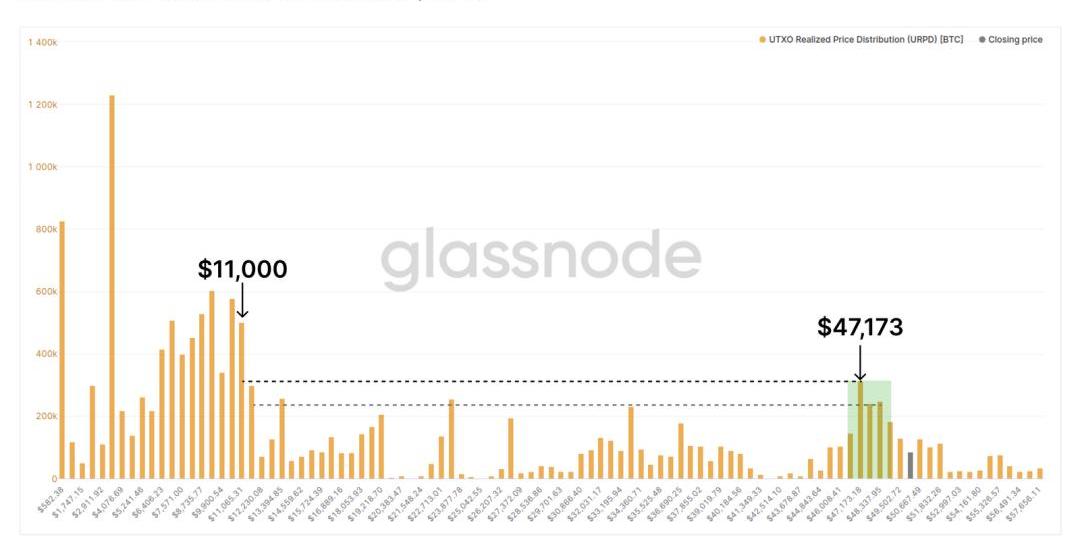Toggle the Closing price legend label

[x=1015, y=40]
